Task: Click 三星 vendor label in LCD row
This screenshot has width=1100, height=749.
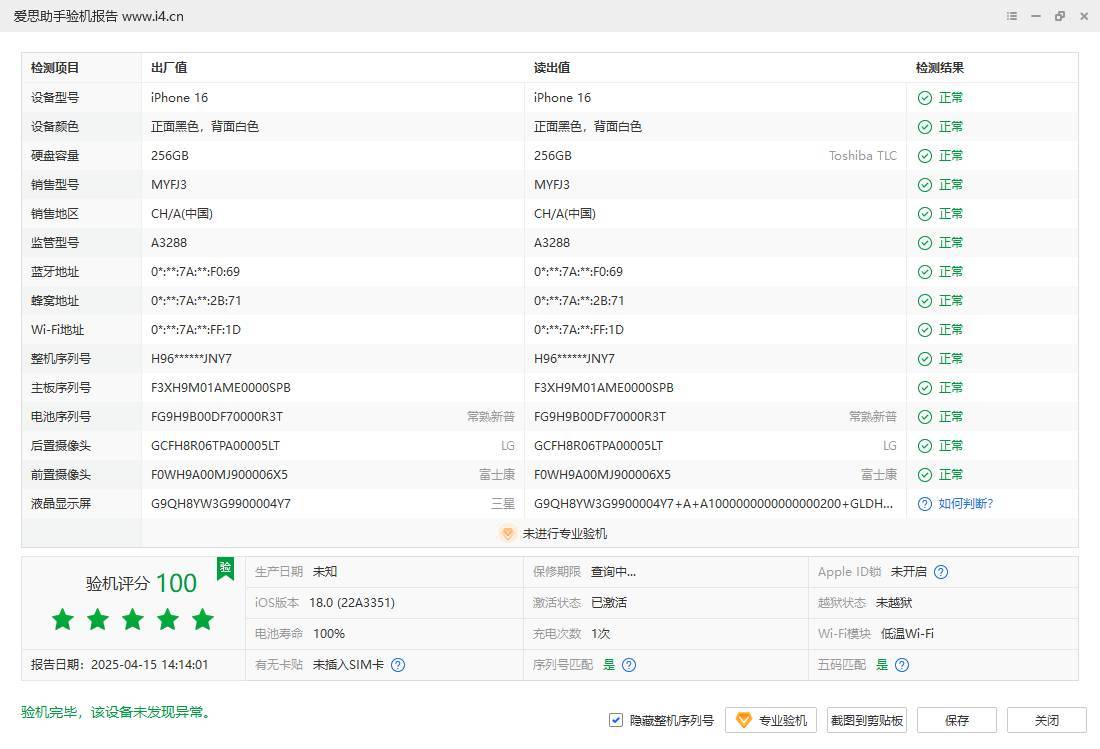Action: pyautogui.click(x=503, y=504)
